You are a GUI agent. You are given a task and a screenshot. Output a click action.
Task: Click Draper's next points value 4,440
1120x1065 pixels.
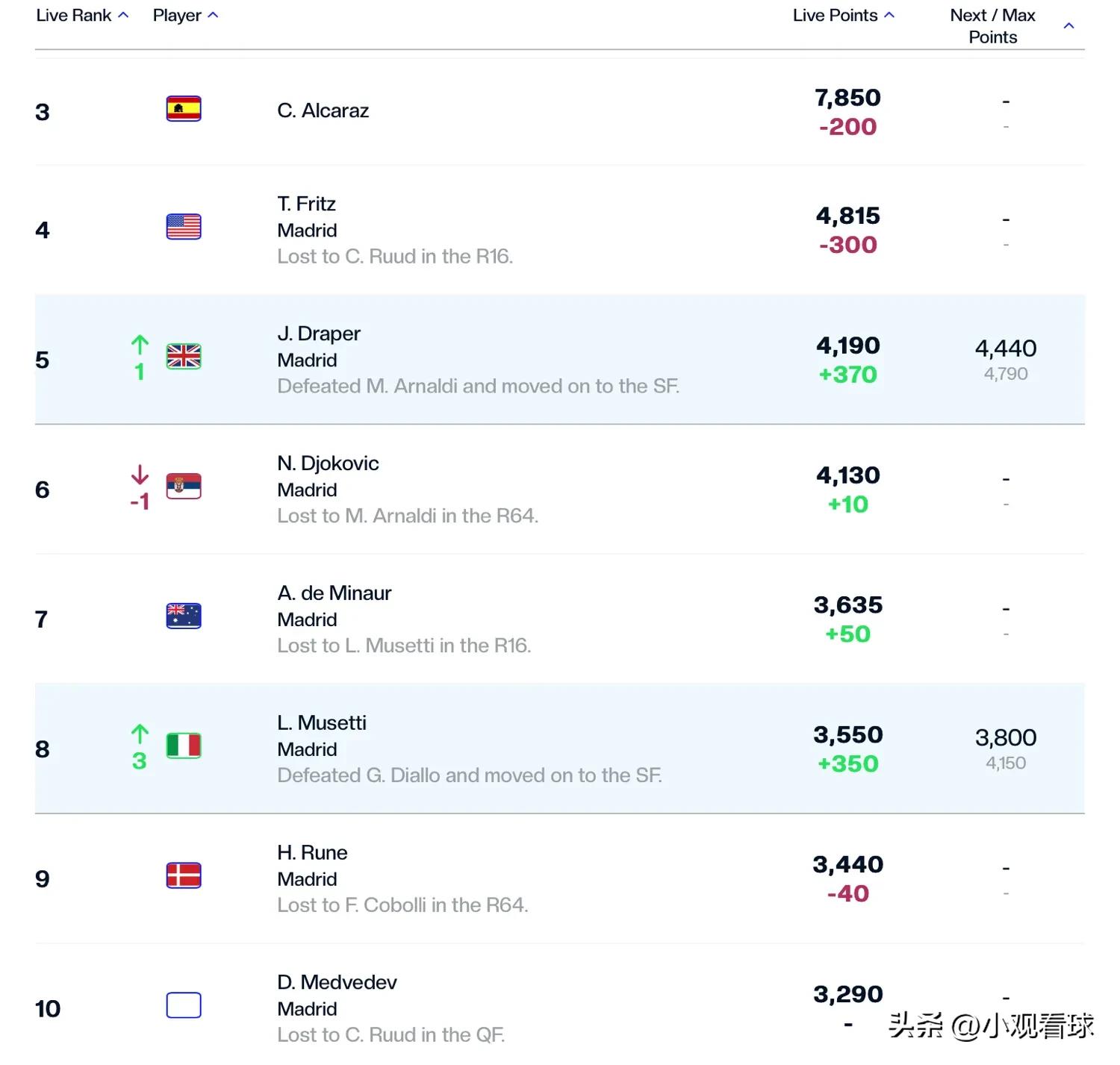1006,349
